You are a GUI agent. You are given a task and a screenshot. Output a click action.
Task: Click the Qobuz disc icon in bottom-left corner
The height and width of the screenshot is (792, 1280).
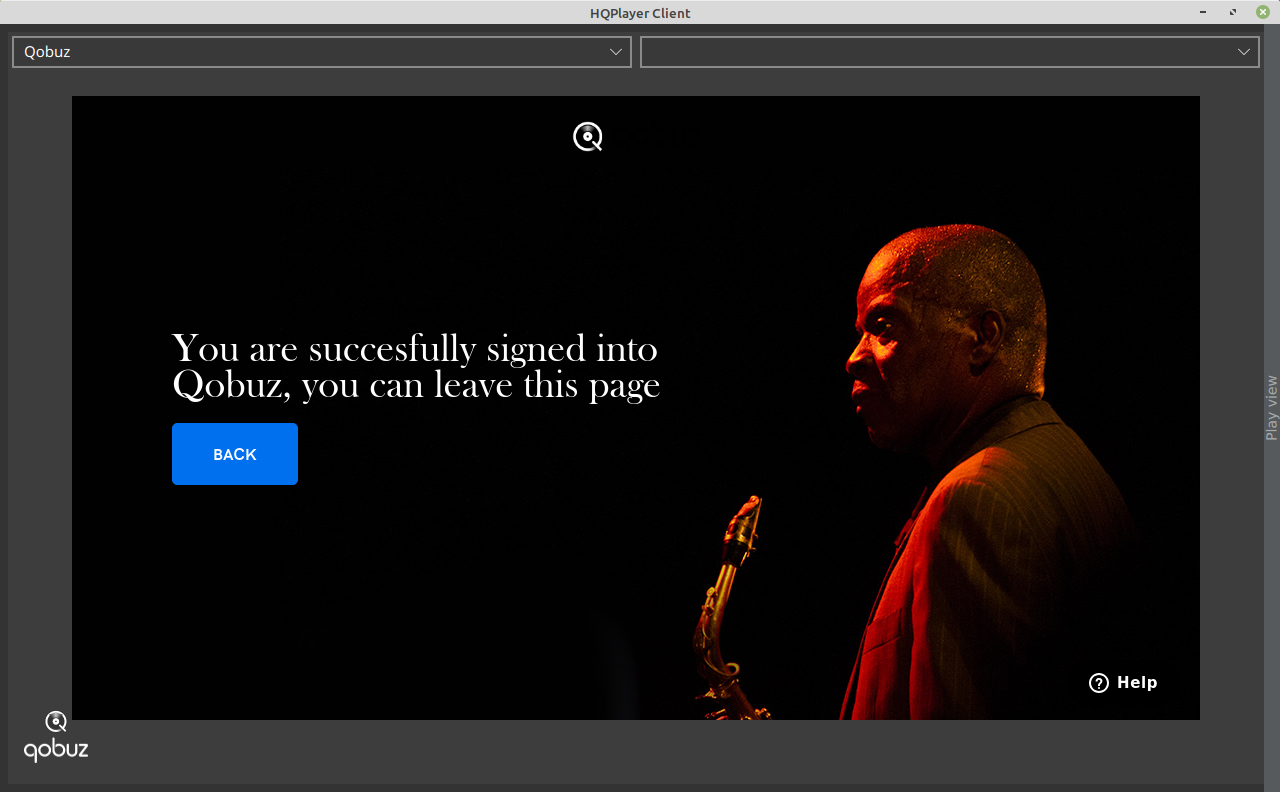[x=56, y=721]
